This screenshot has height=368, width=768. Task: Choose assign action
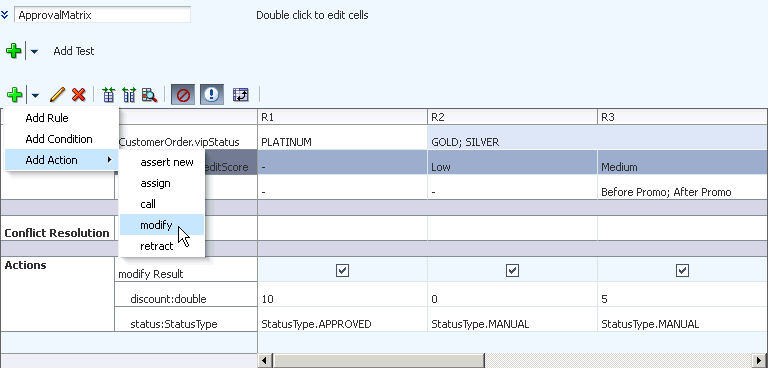162,183
